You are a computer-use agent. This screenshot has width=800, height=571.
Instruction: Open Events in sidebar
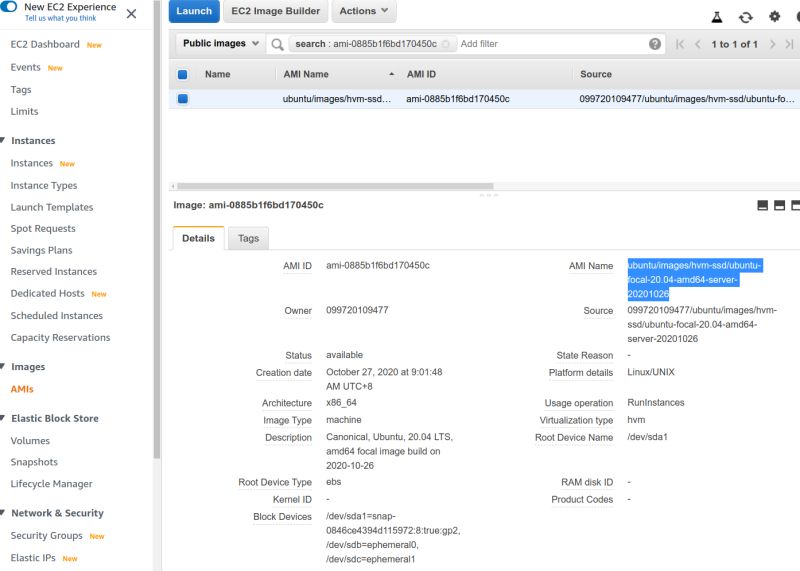25,67
